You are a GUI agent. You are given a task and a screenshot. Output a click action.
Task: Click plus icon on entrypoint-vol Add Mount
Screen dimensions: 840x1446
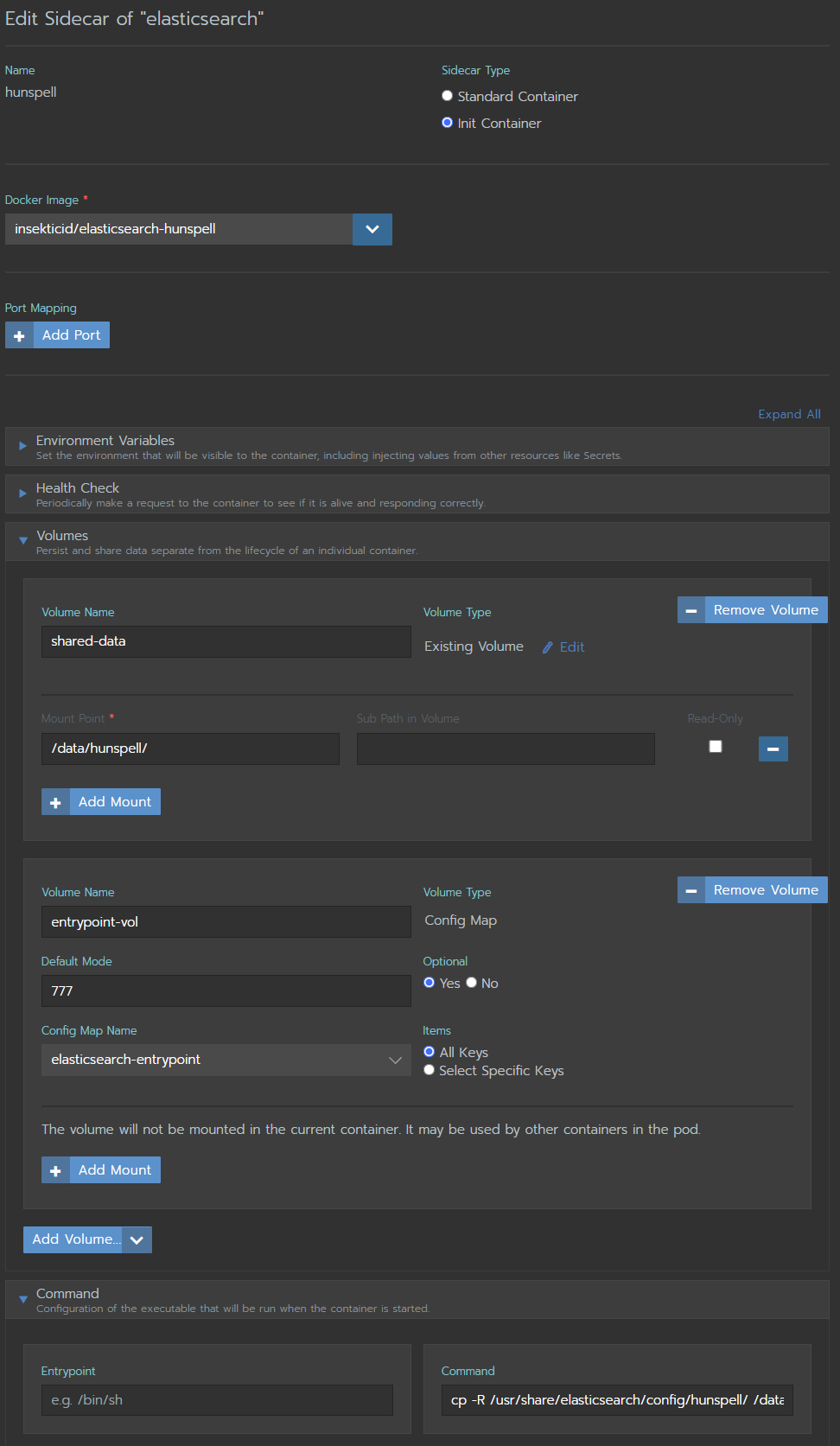pos(55,1170)
